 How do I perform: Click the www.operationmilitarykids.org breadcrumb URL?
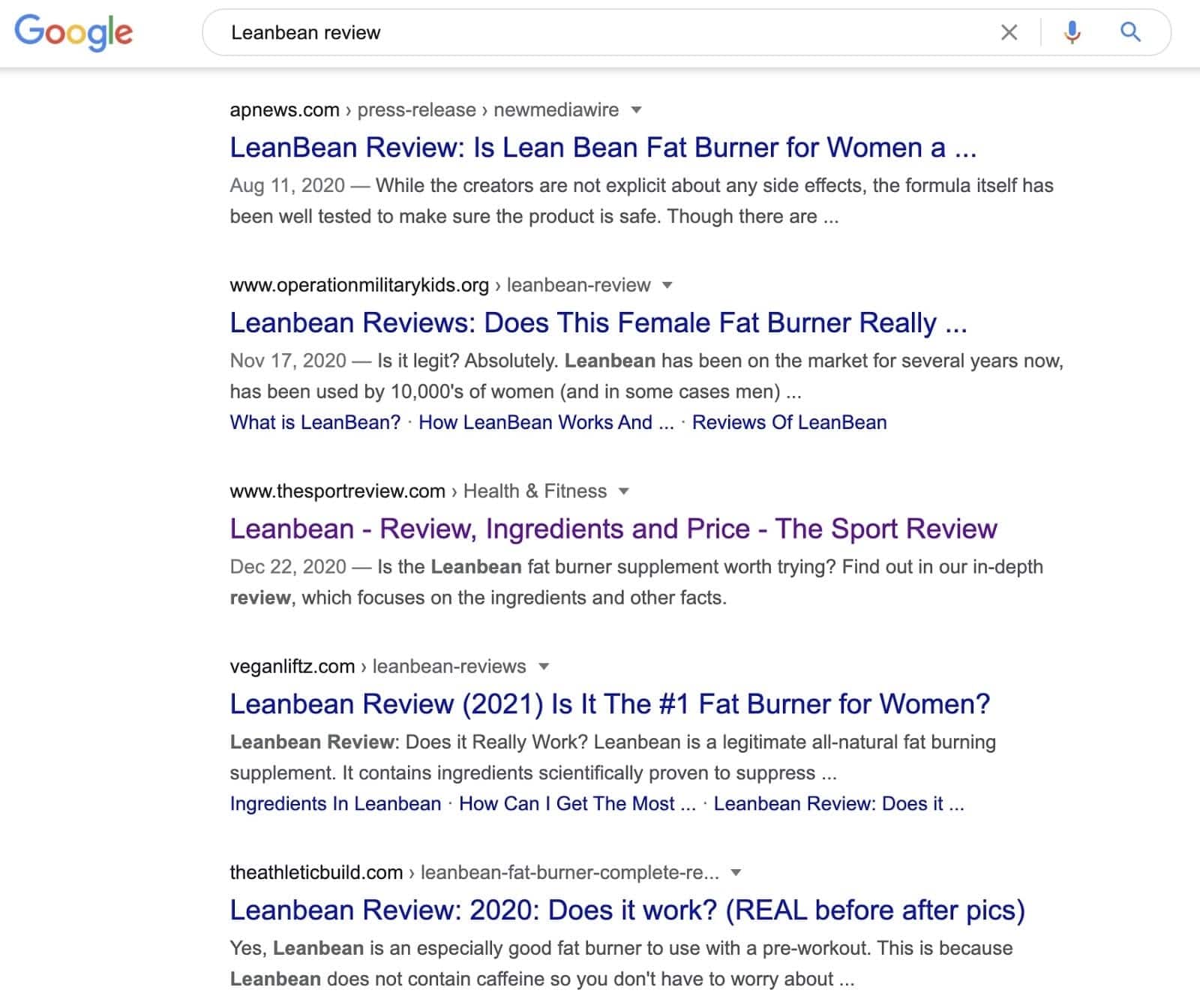pos(440,286)
